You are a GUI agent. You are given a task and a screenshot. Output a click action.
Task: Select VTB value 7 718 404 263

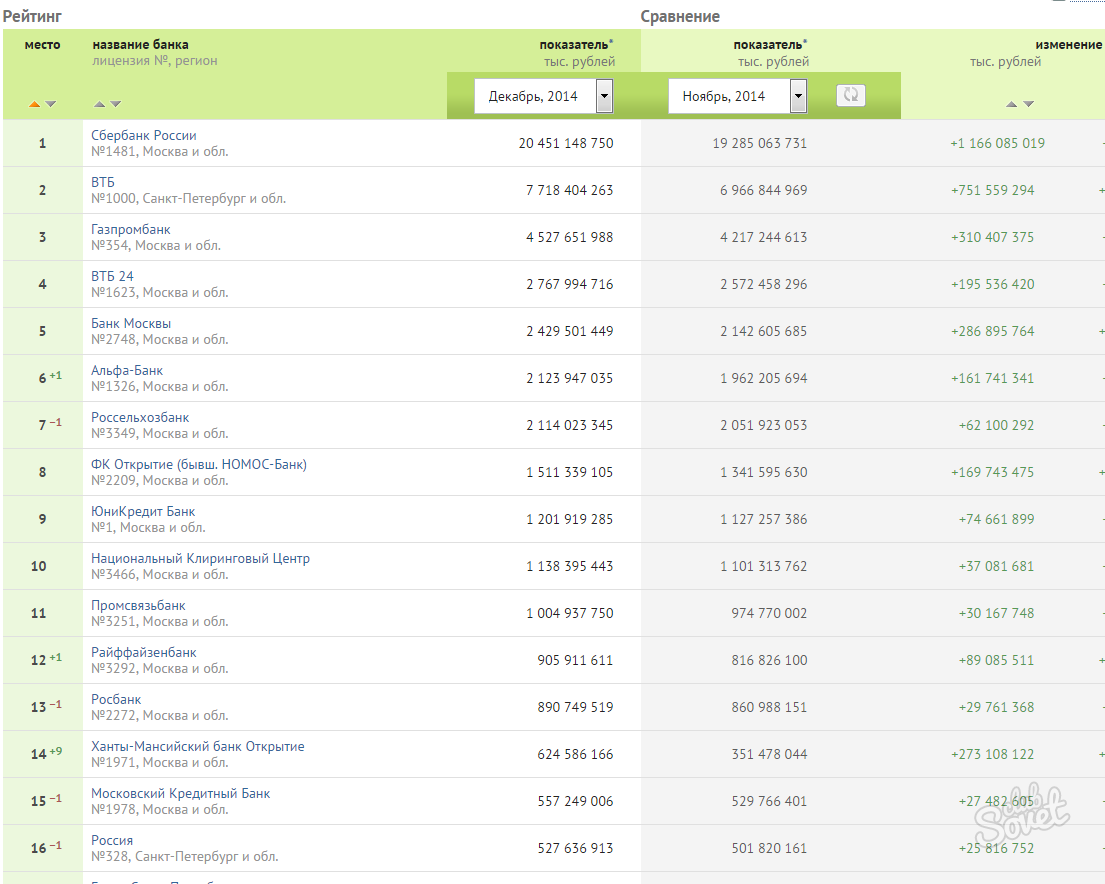coord(569,190)
